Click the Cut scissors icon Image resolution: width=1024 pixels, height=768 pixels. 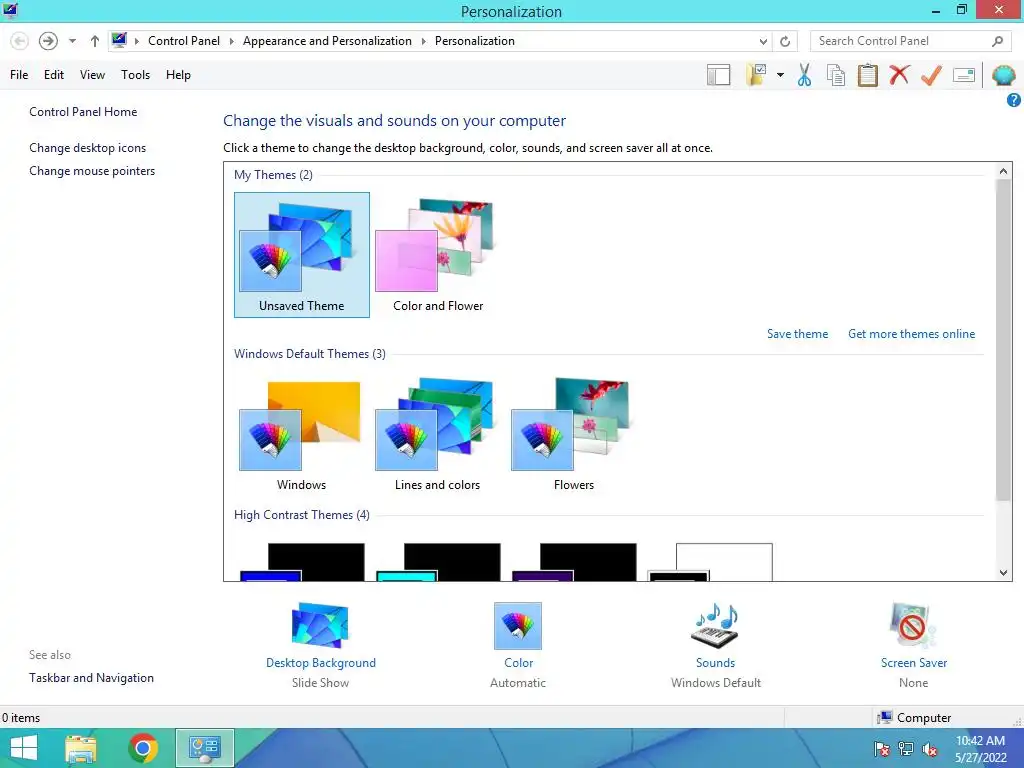coord(805,75)
